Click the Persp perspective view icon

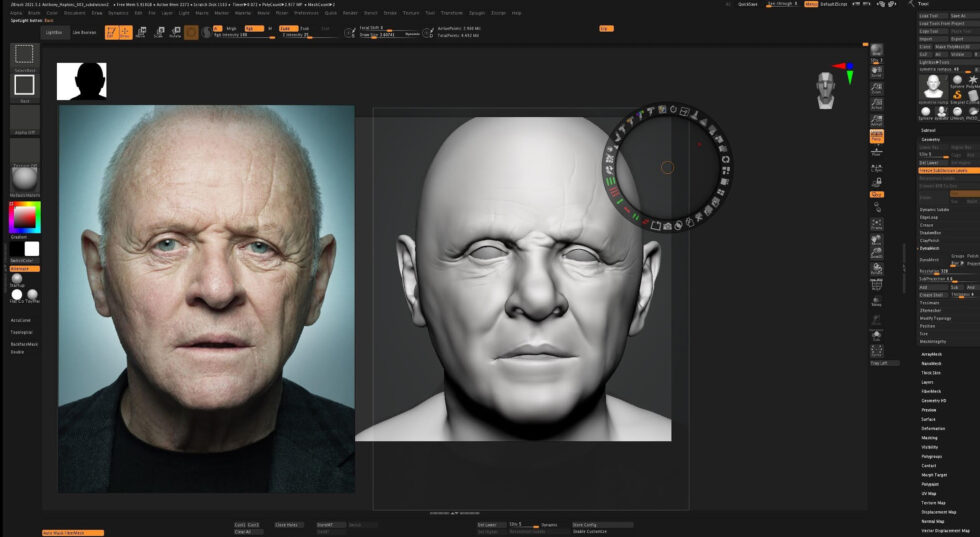876,136
